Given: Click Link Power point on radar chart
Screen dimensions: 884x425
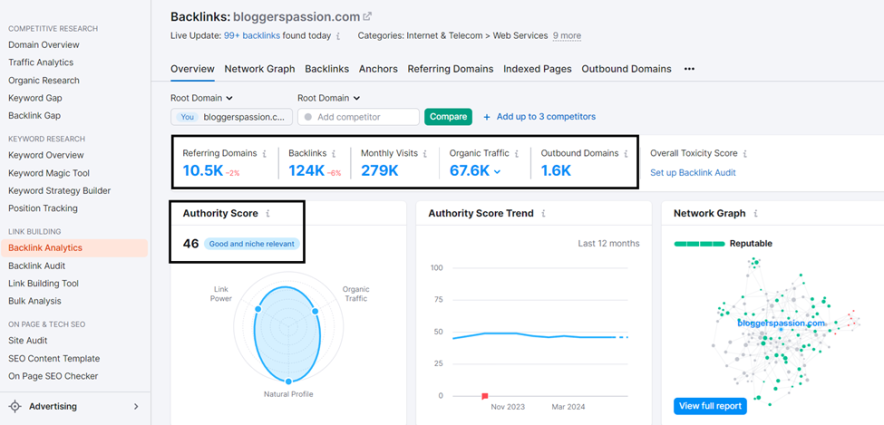Looking at the screenshot, I should [x=258, y=309].
